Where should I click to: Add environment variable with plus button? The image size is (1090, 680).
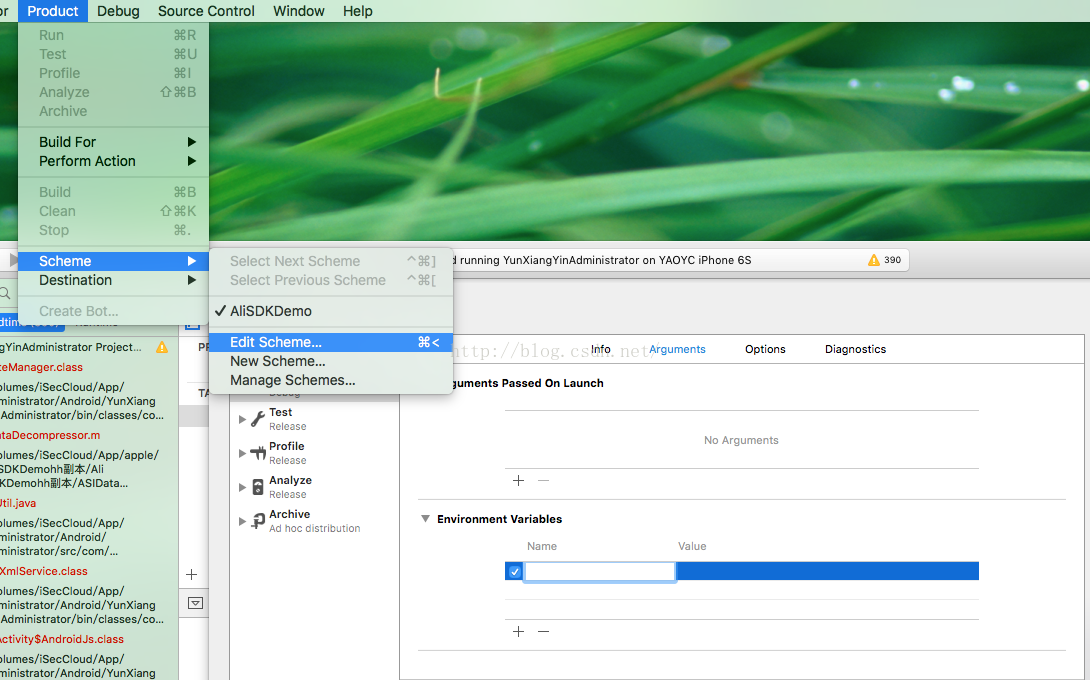click(519, 631)
